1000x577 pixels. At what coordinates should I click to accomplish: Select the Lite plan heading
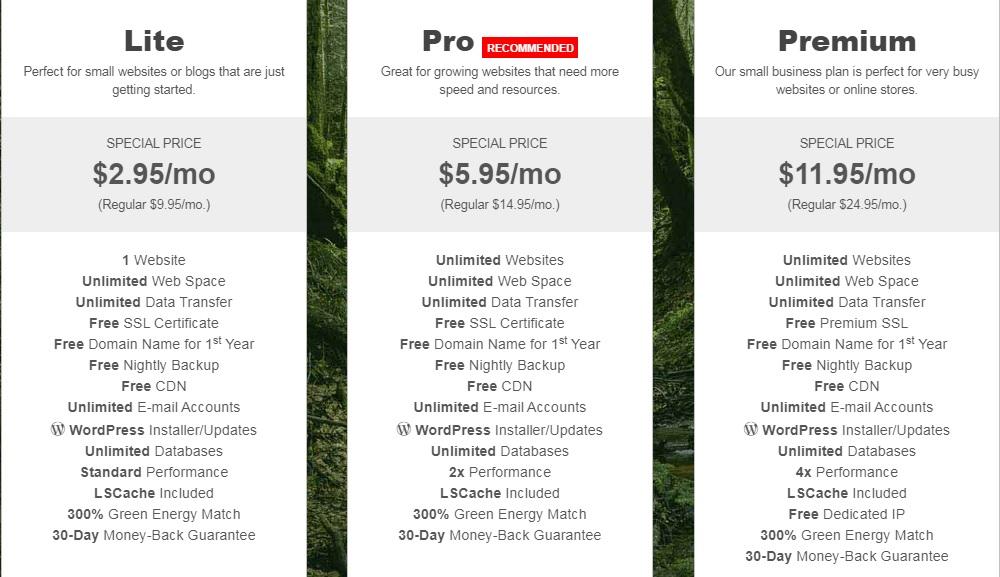point(154,41)
